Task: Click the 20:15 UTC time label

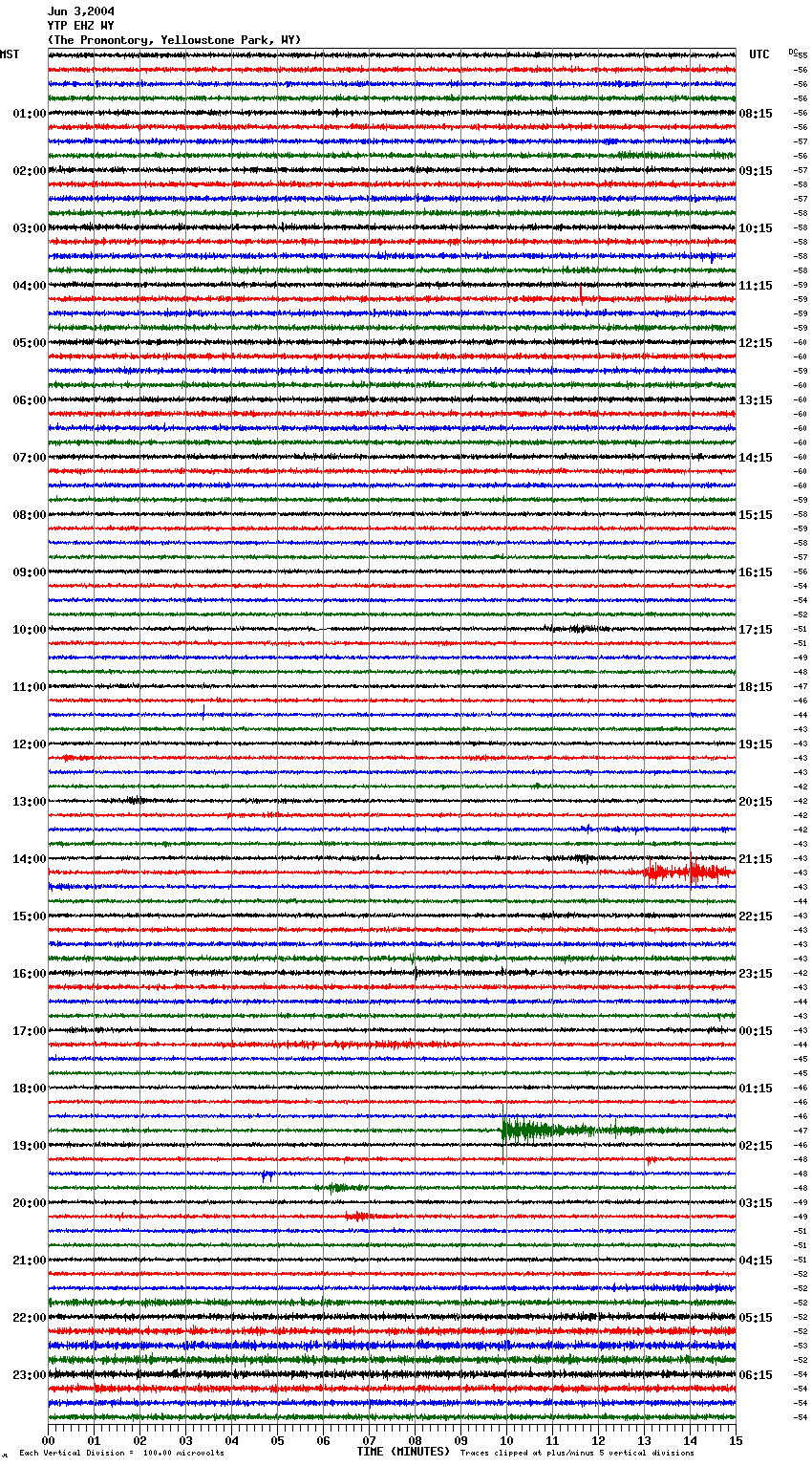Action: pos(756,802)
